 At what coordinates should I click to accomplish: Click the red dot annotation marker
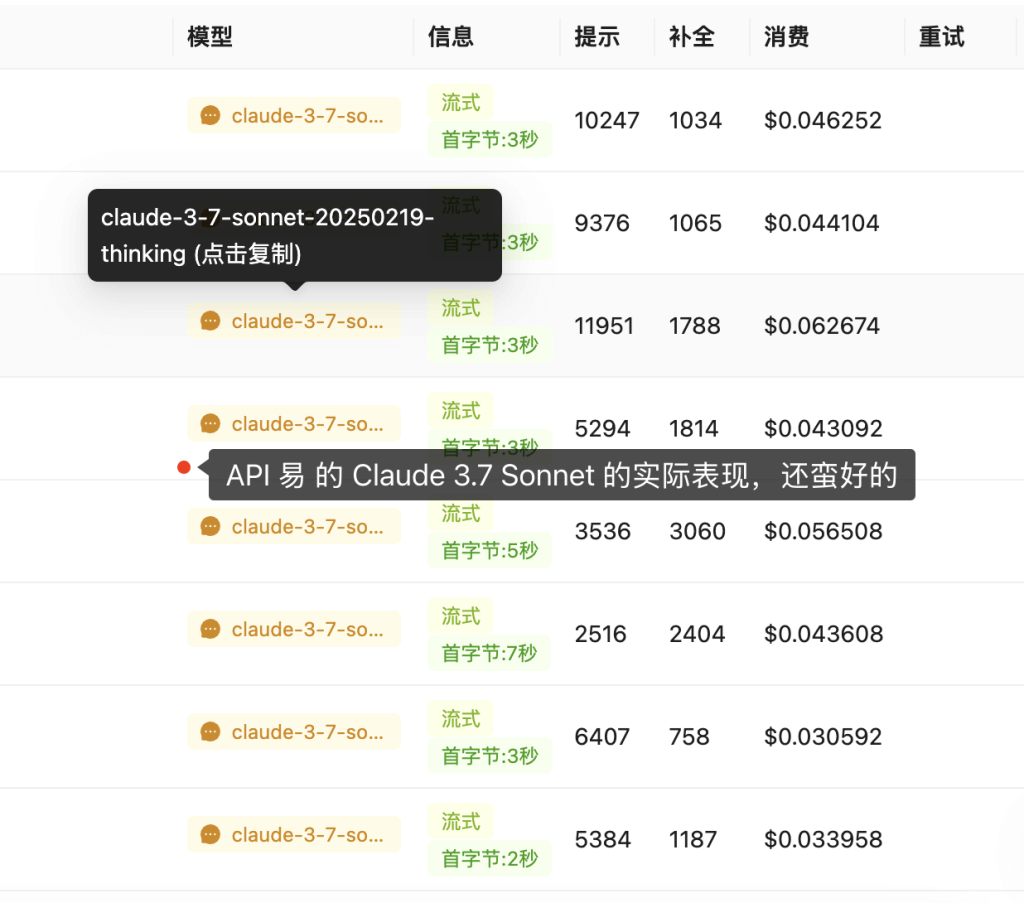click(184, 467)
